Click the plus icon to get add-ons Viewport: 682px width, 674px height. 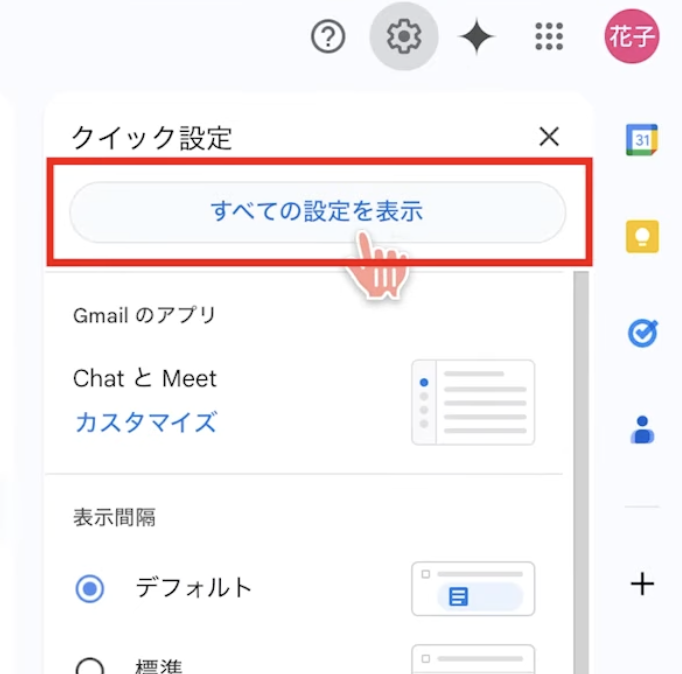(x=641, y=584)
